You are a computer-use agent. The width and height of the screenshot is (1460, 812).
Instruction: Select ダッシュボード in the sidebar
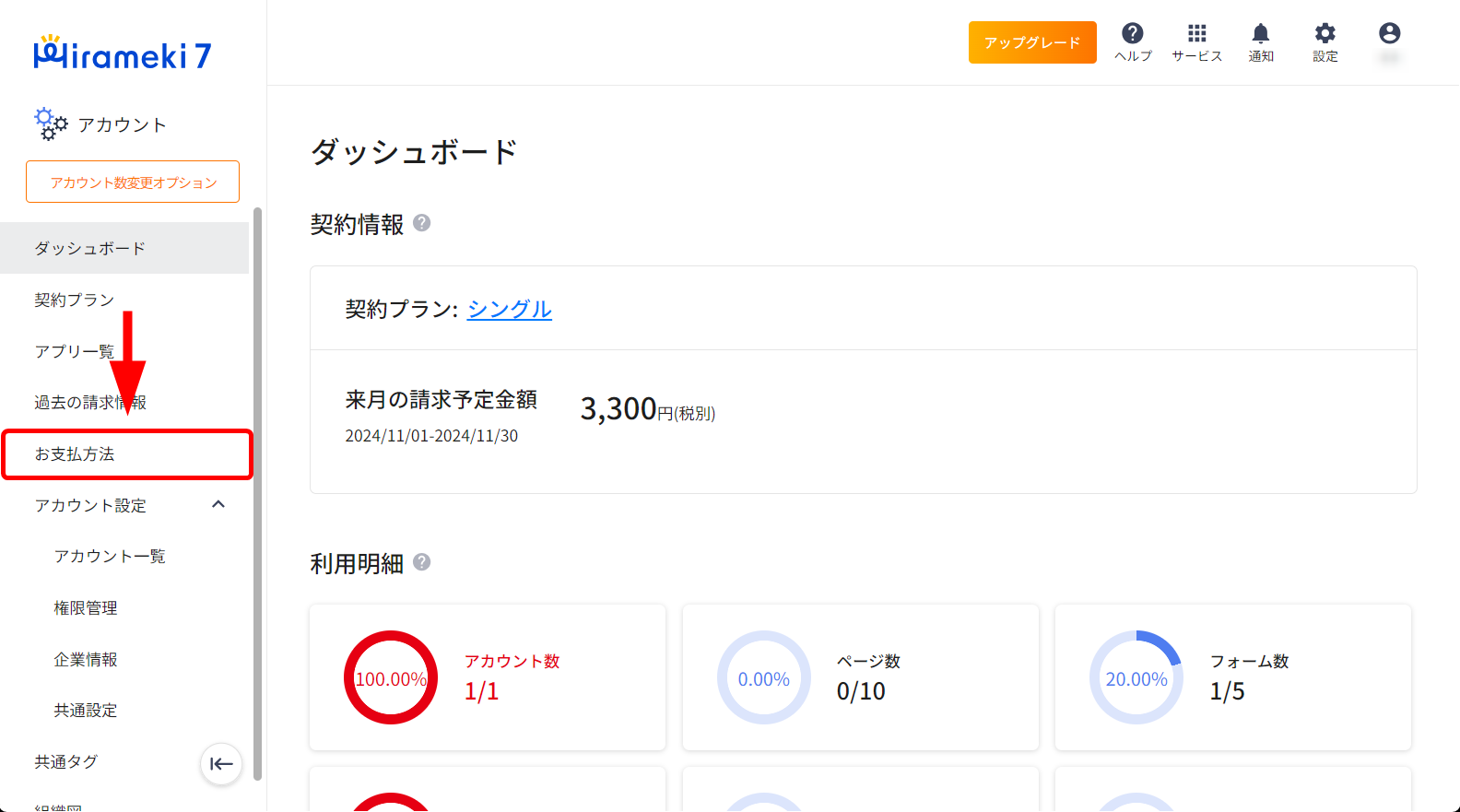coord(124,248)
